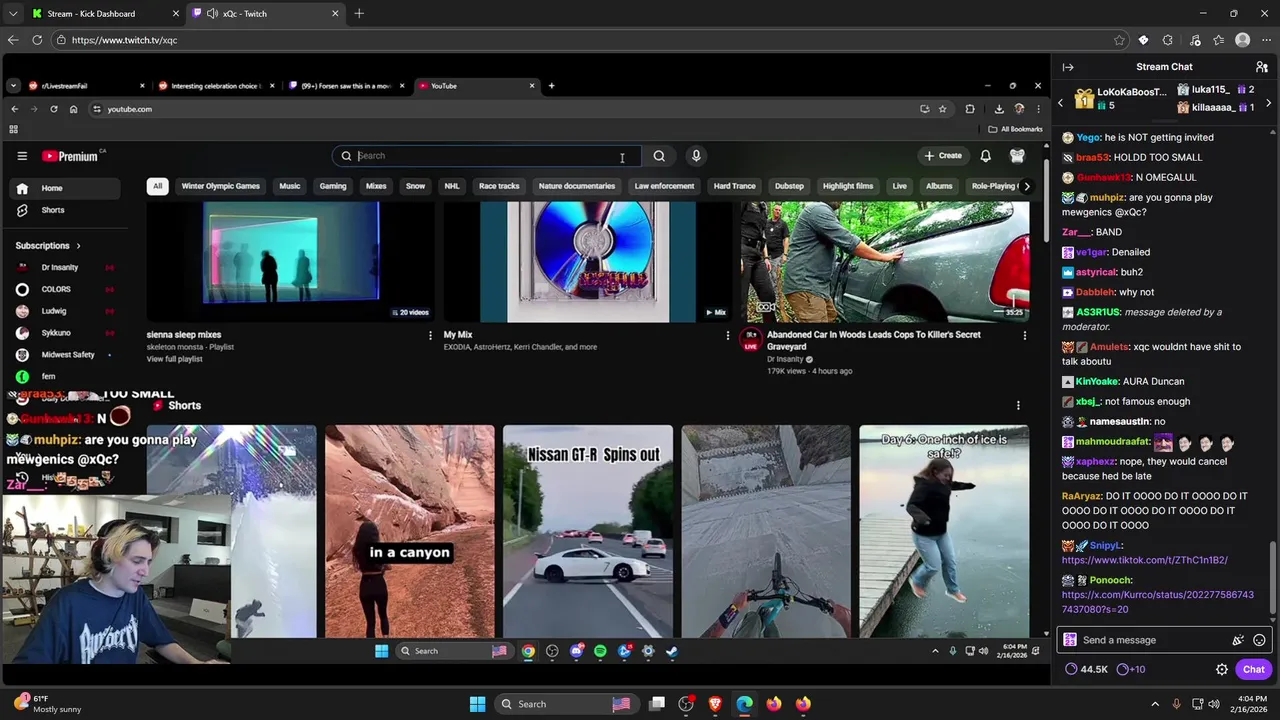
Task: Reload the Twitch page
Action: pos(37,40)
